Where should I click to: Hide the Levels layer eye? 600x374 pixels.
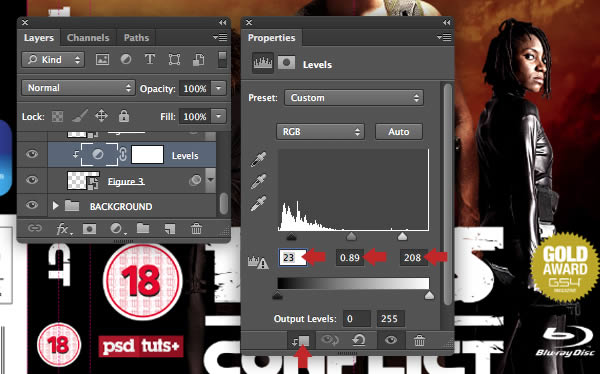32,154
